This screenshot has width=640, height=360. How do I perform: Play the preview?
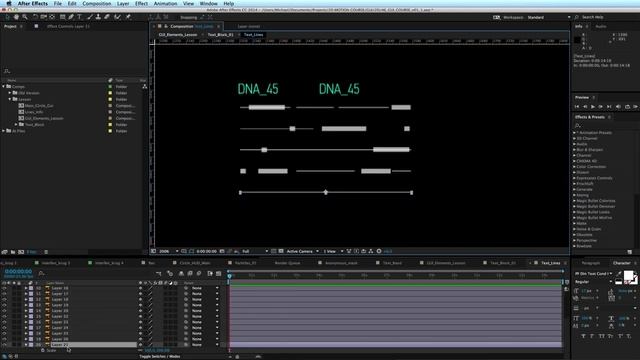click(593, 107)
